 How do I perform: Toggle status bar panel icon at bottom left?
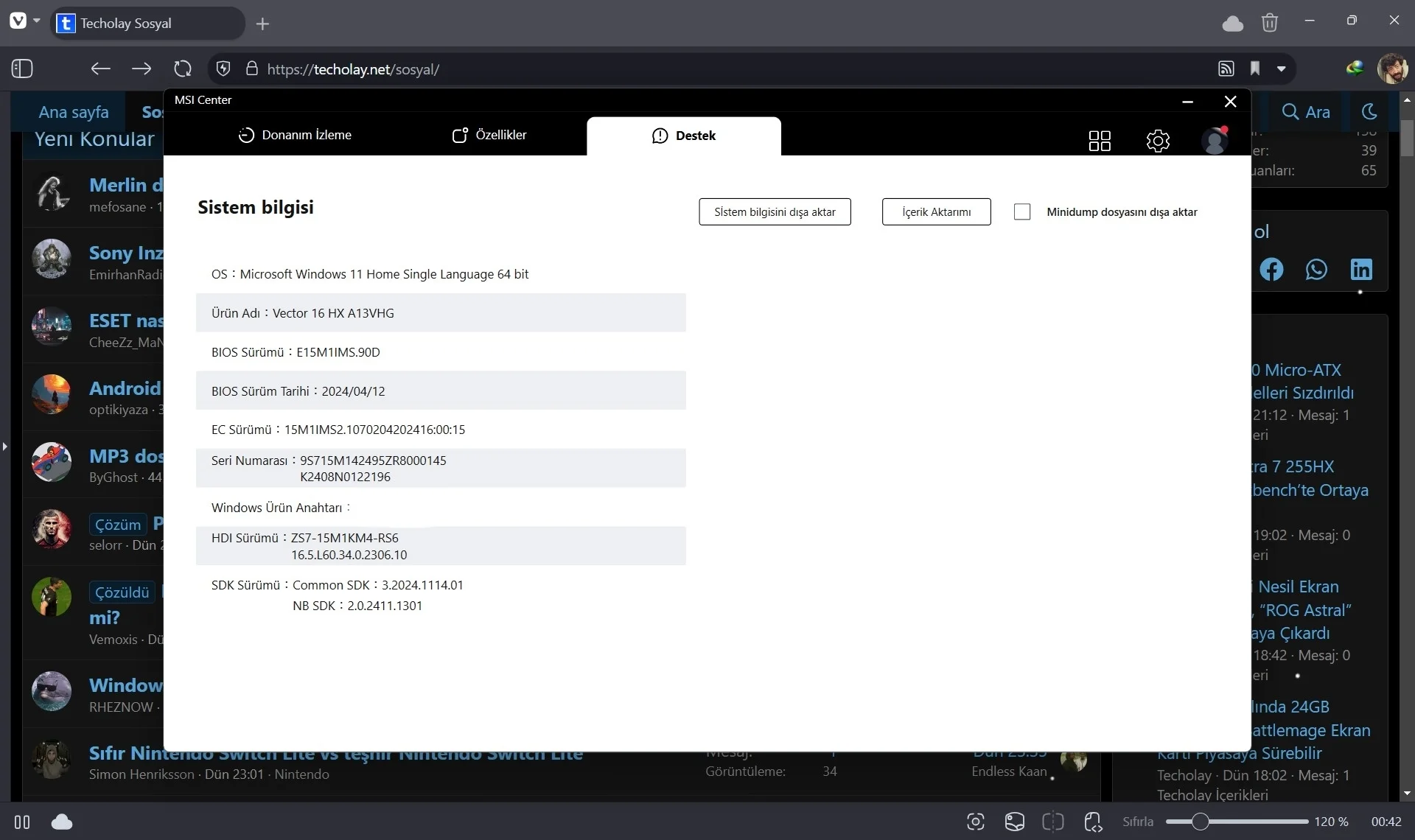[22, 822]
